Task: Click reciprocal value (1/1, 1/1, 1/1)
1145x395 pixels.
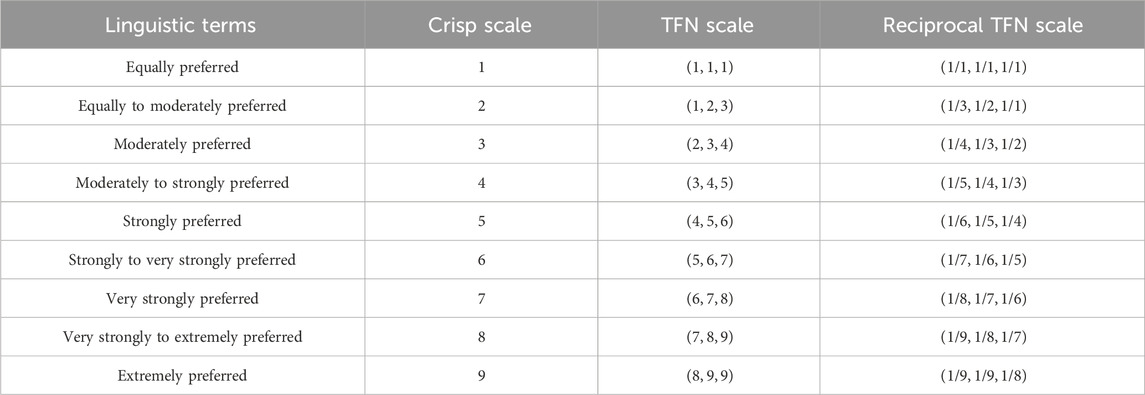Action: click(982, 68)
